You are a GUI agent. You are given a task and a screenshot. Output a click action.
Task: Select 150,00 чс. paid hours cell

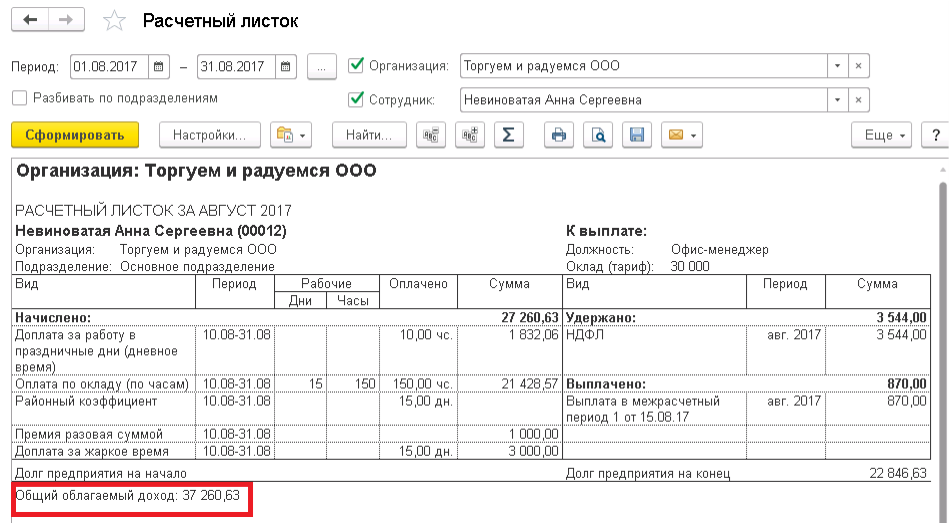point(418,384)
